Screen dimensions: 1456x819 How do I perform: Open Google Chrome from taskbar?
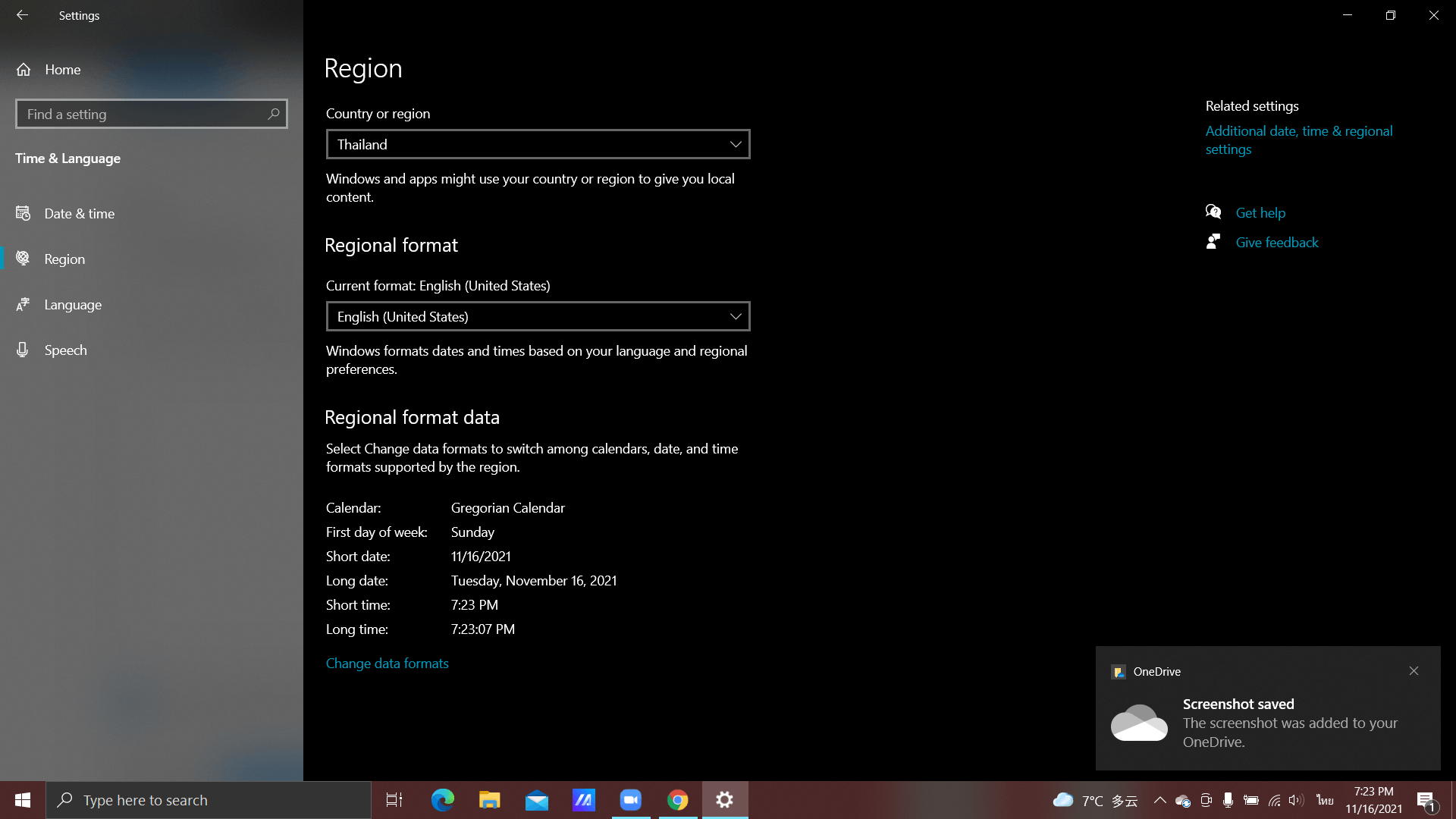click(x=677, y=800)
